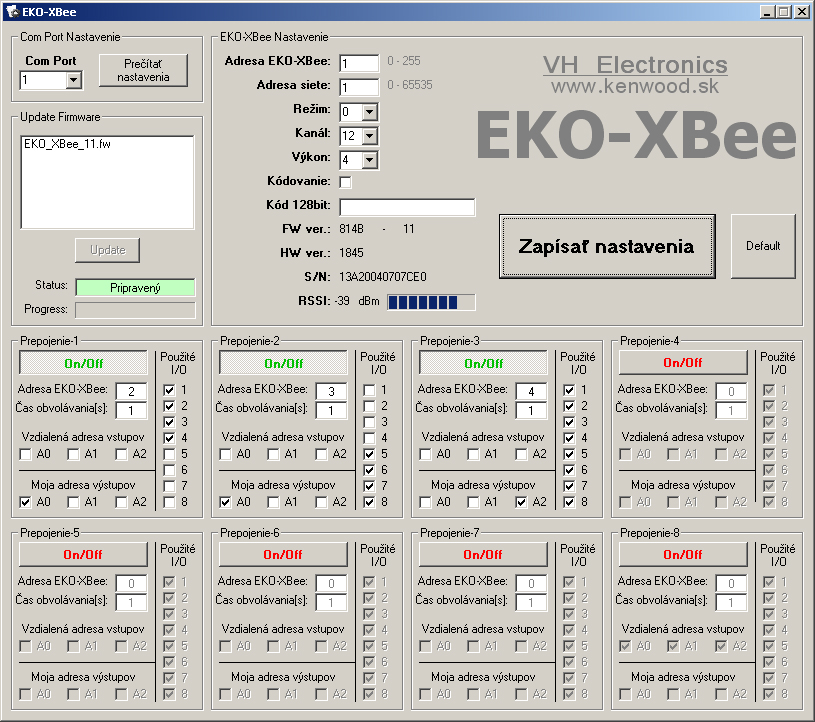Image resolution: width=815 pixels, height=722 pixels.
Task: Edit Adresa EKO-XBee field in Prepojenie-2
Action: click(x=331, y=391)
